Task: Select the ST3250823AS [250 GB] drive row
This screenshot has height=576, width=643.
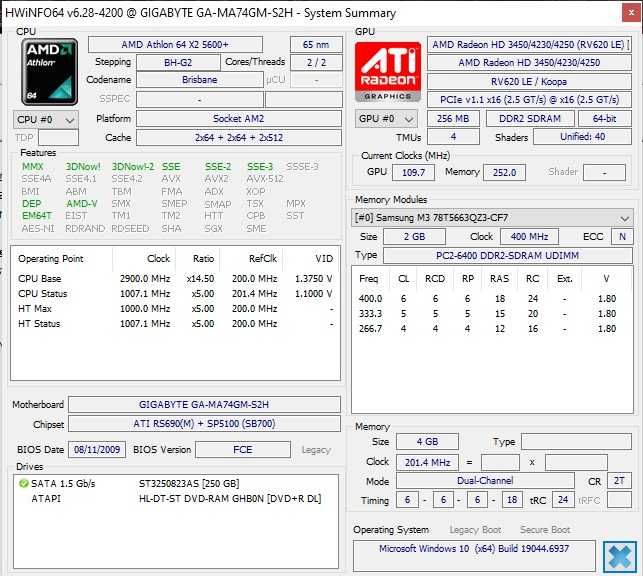Action: point(176,484)
